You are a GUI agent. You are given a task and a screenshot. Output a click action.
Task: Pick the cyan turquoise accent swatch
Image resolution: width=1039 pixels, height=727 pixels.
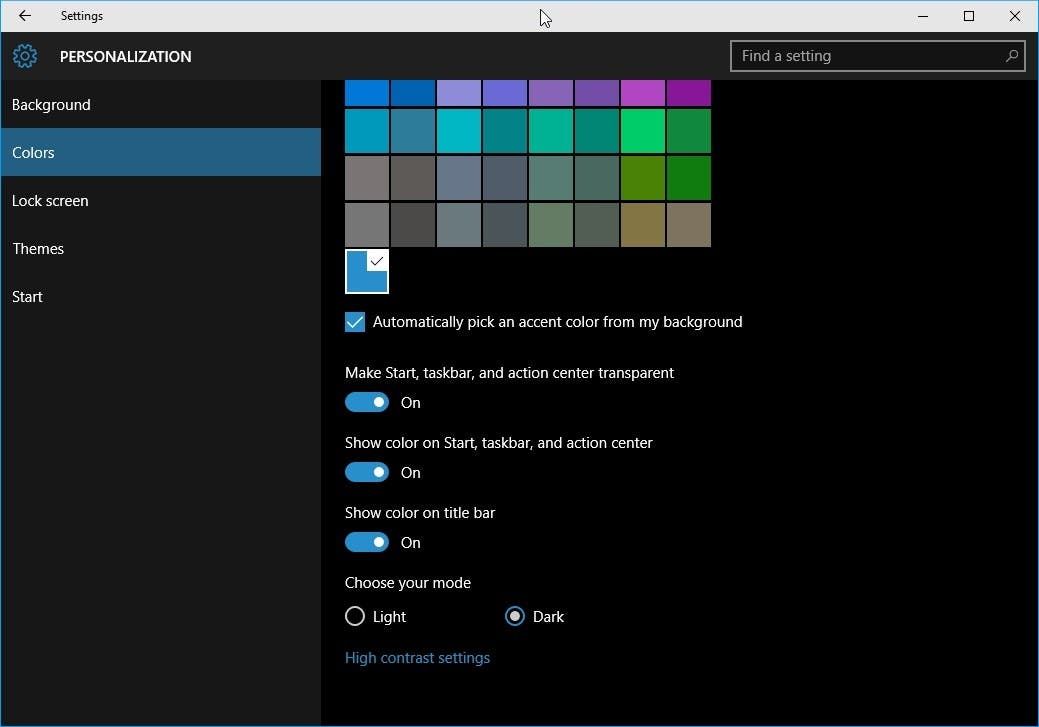pyautogui.click(x=459, y=131)
